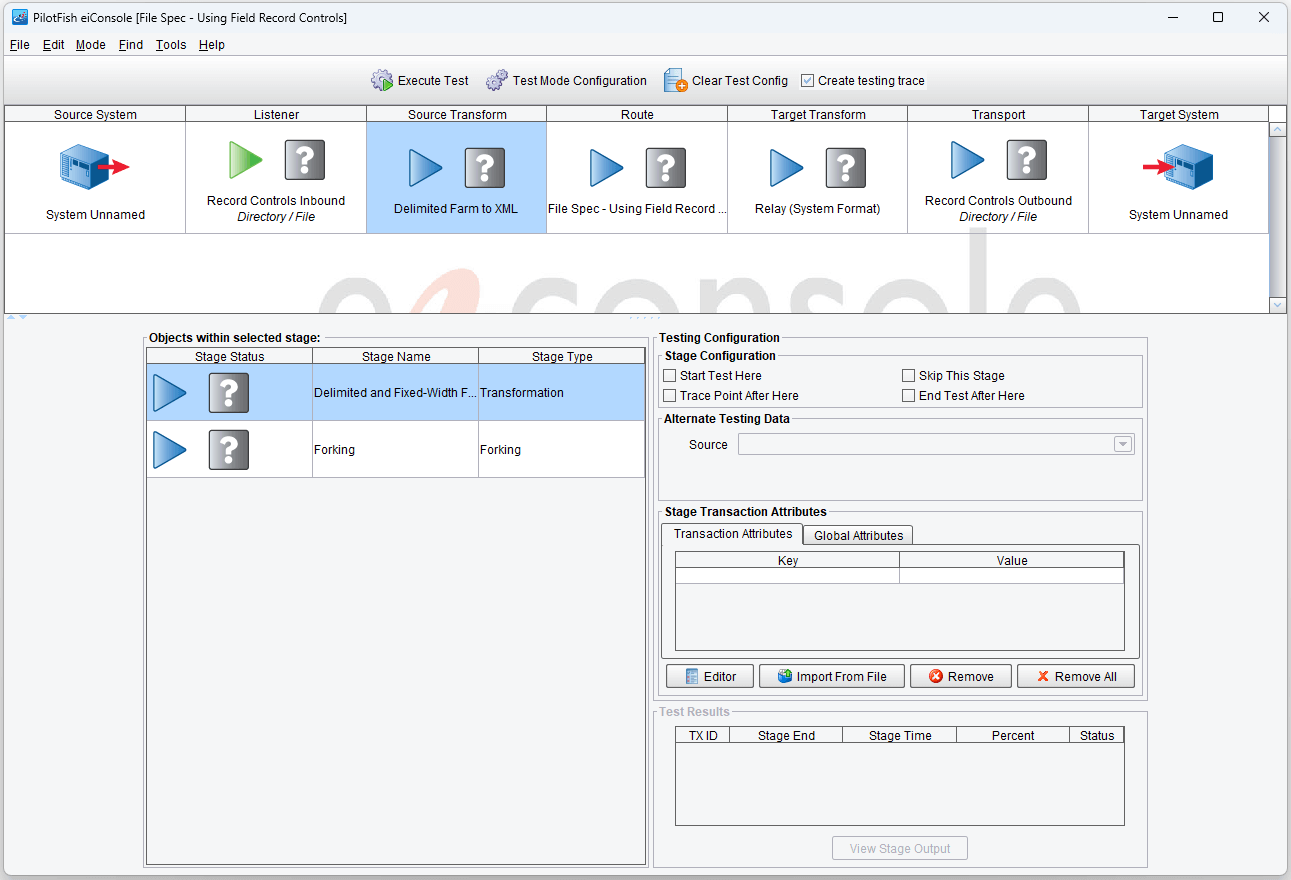Open the Edit menu

(53, 45)
